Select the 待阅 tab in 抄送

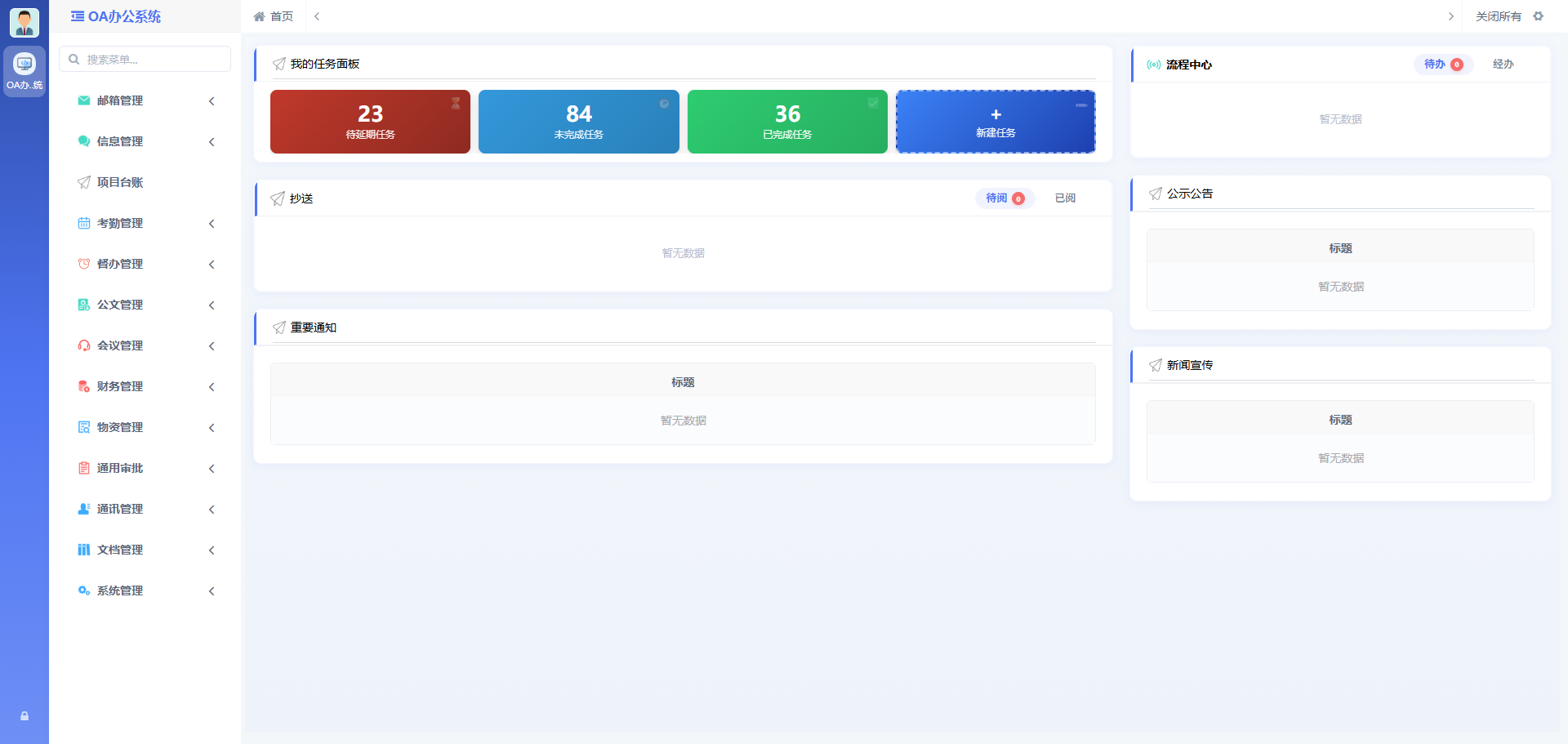(1004, 198)
